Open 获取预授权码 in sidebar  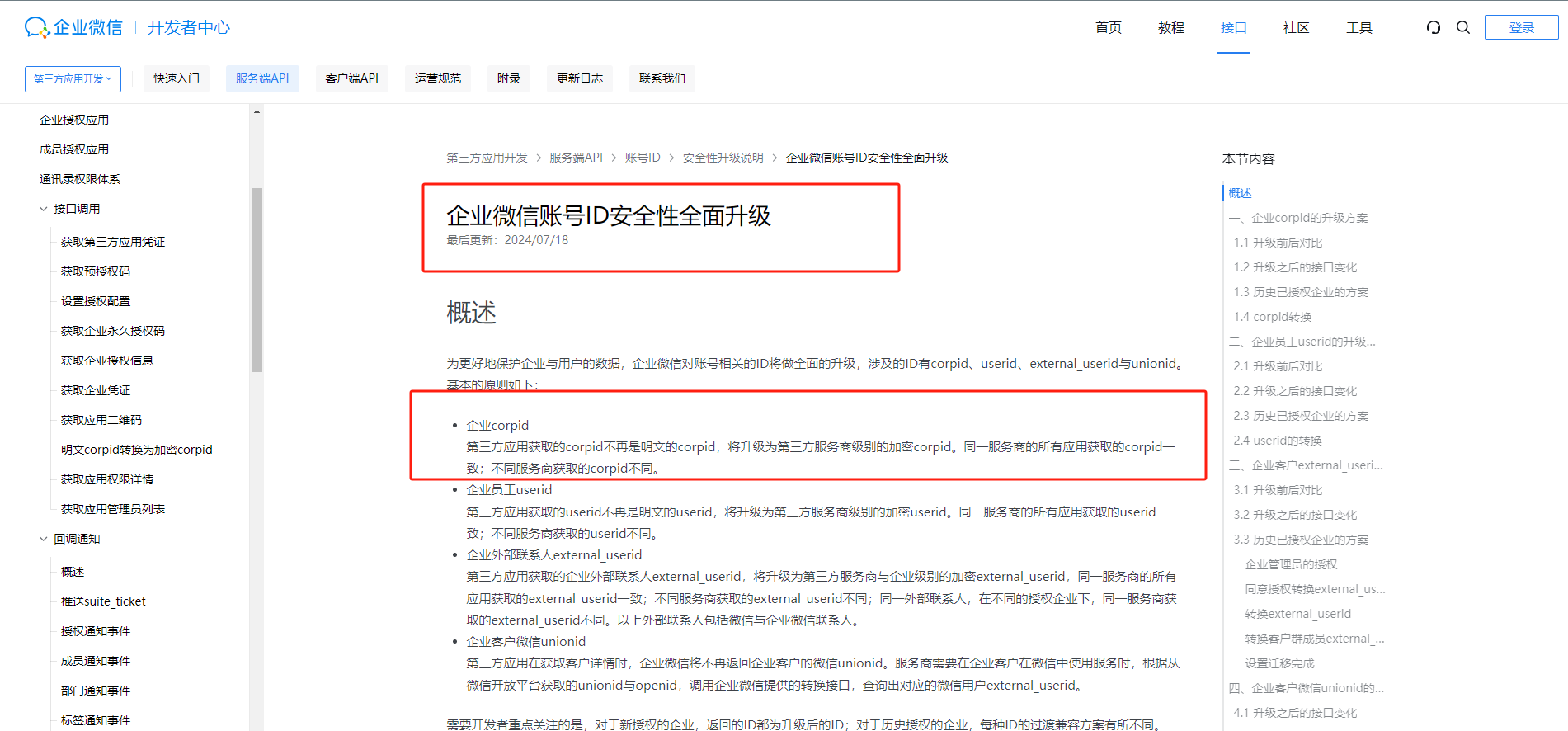(96, 271)
